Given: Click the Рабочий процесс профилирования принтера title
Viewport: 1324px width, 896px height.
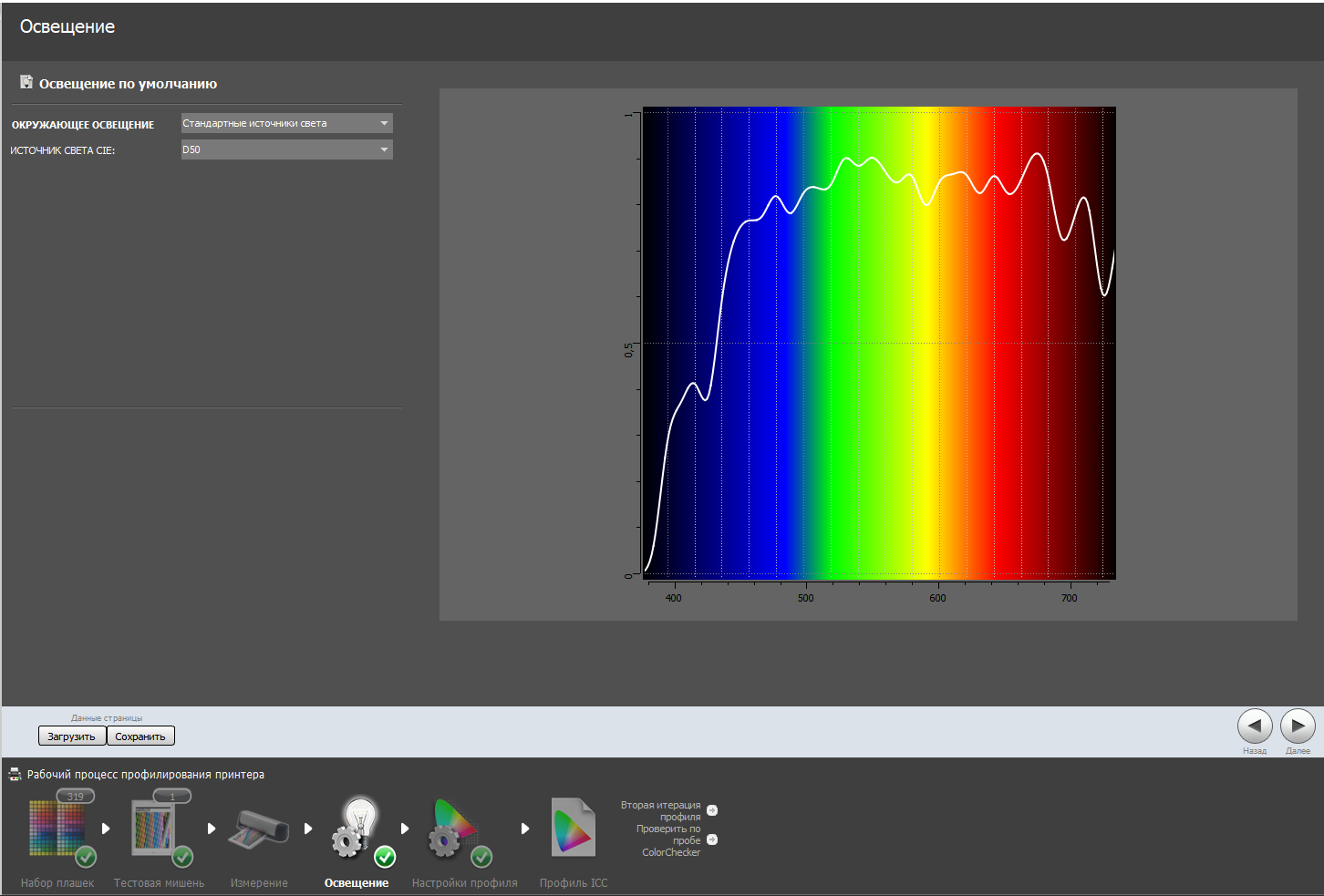Looking at the screenshot, I should (x=146, y=775).
